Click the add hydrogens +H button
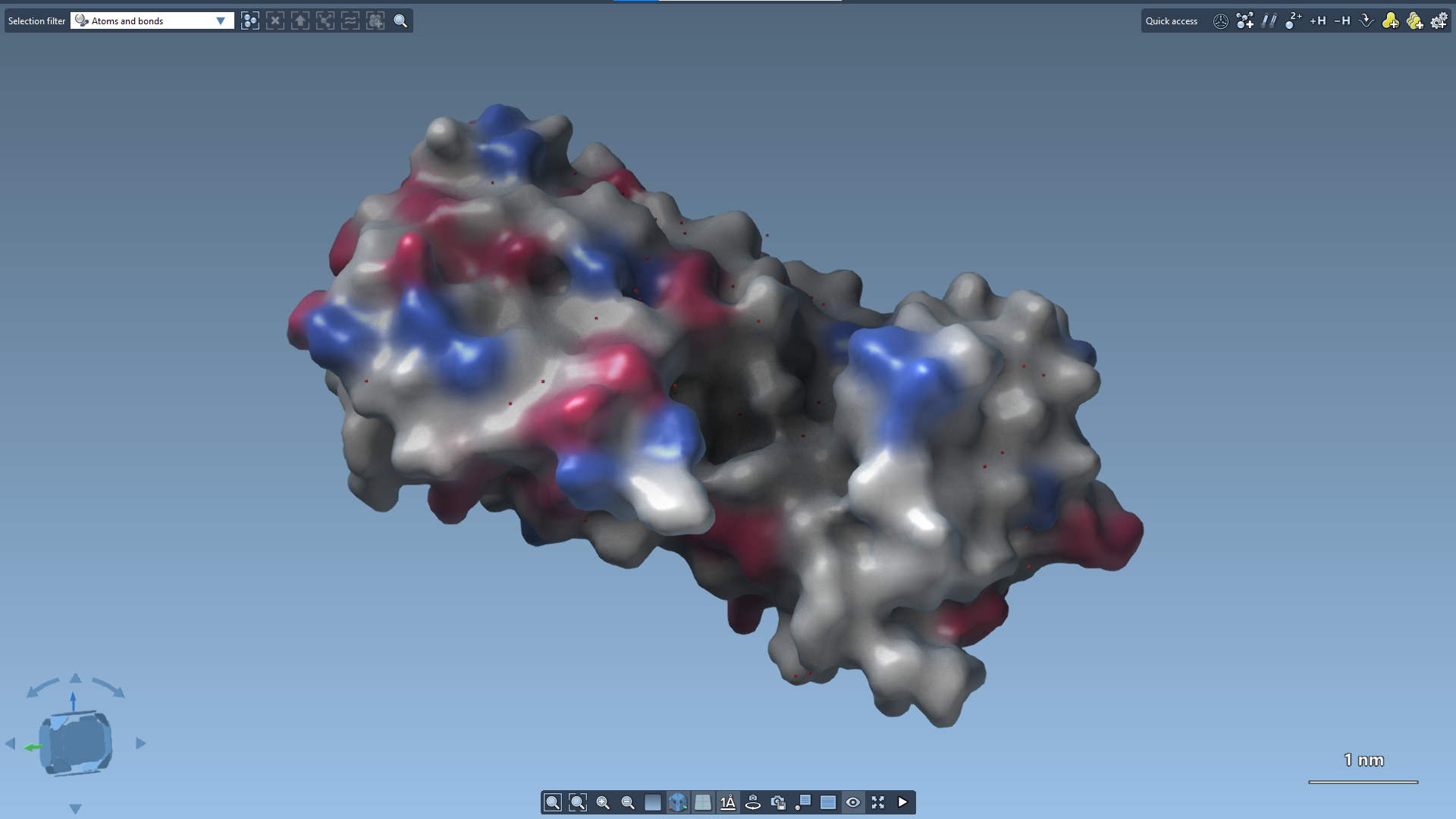 pyautogui.click(x=1317, y=20)
